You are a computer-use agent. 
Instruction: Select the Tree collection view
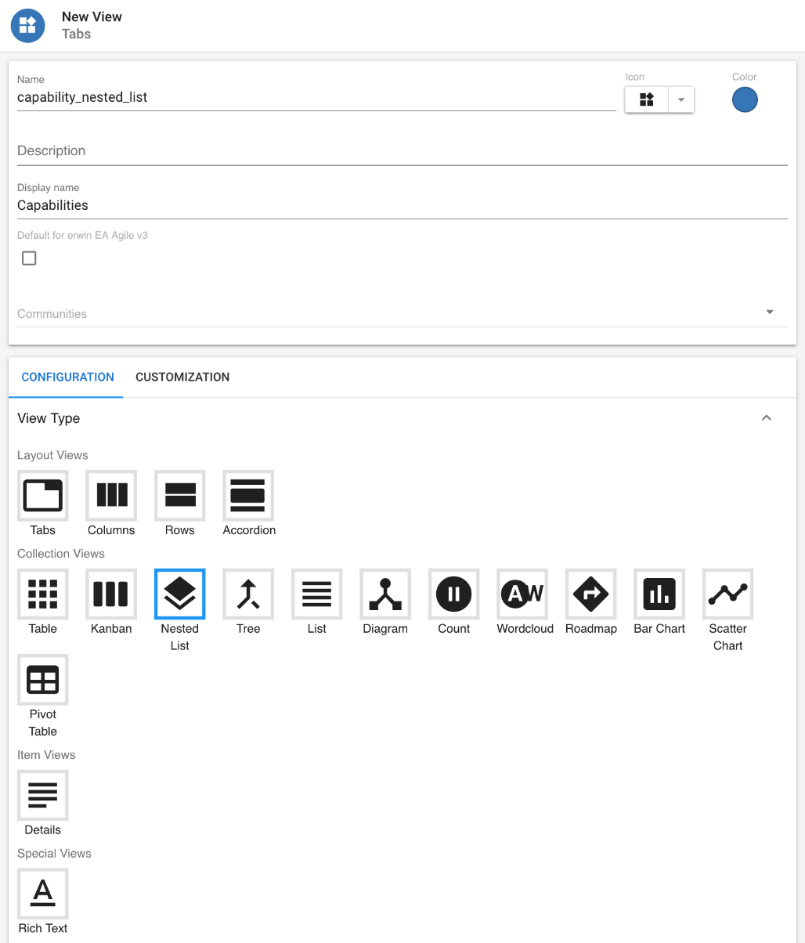click(x=248, y=594)
